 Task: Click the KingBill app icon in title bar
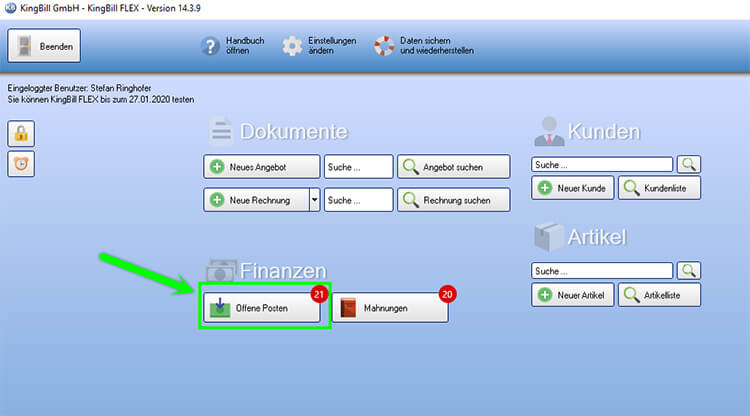click(10, 8)
